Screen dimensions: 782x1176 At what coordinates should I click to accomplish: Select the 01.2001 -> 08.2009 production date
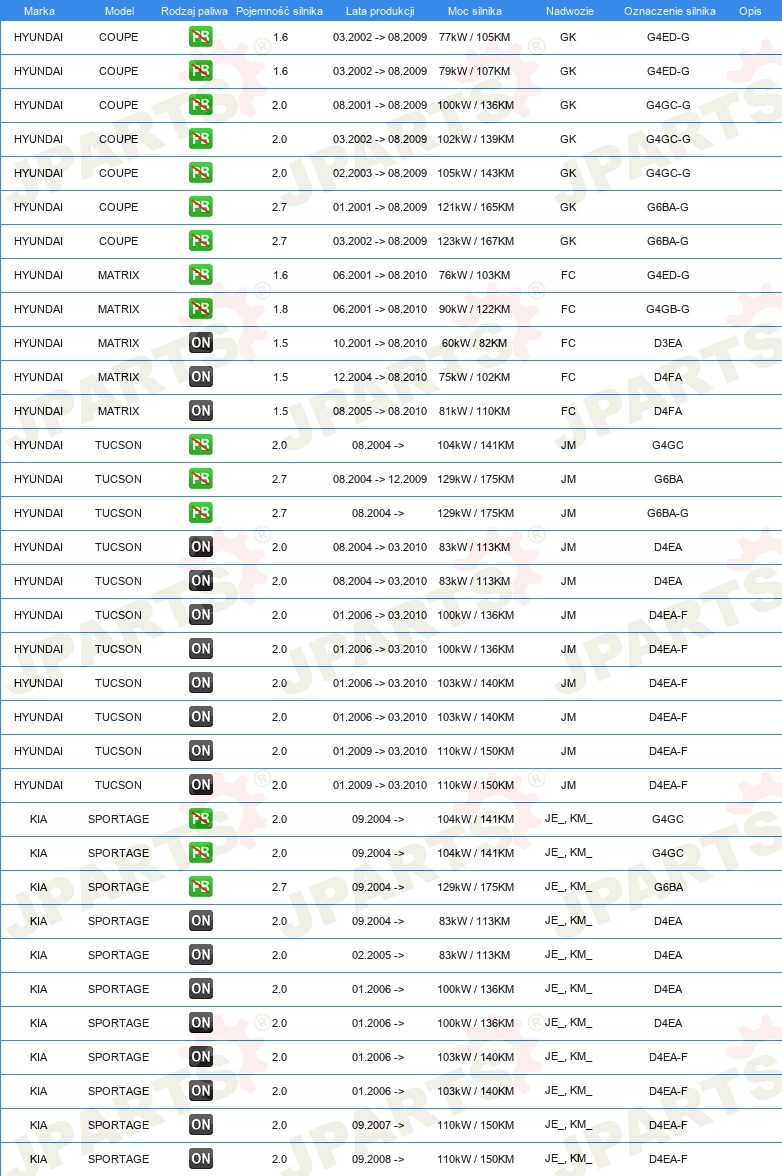coord(380,207)
